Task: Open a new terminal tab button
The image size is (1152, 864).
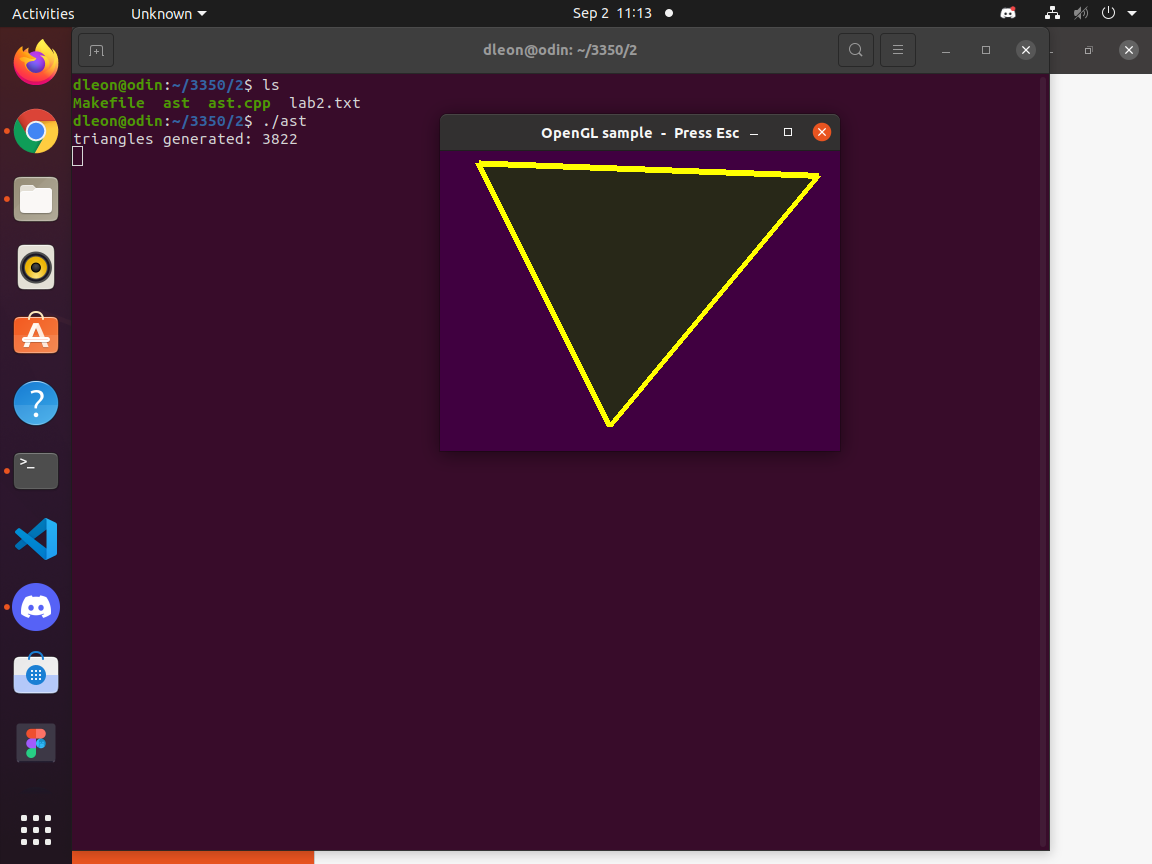Action: click(96, 50)
